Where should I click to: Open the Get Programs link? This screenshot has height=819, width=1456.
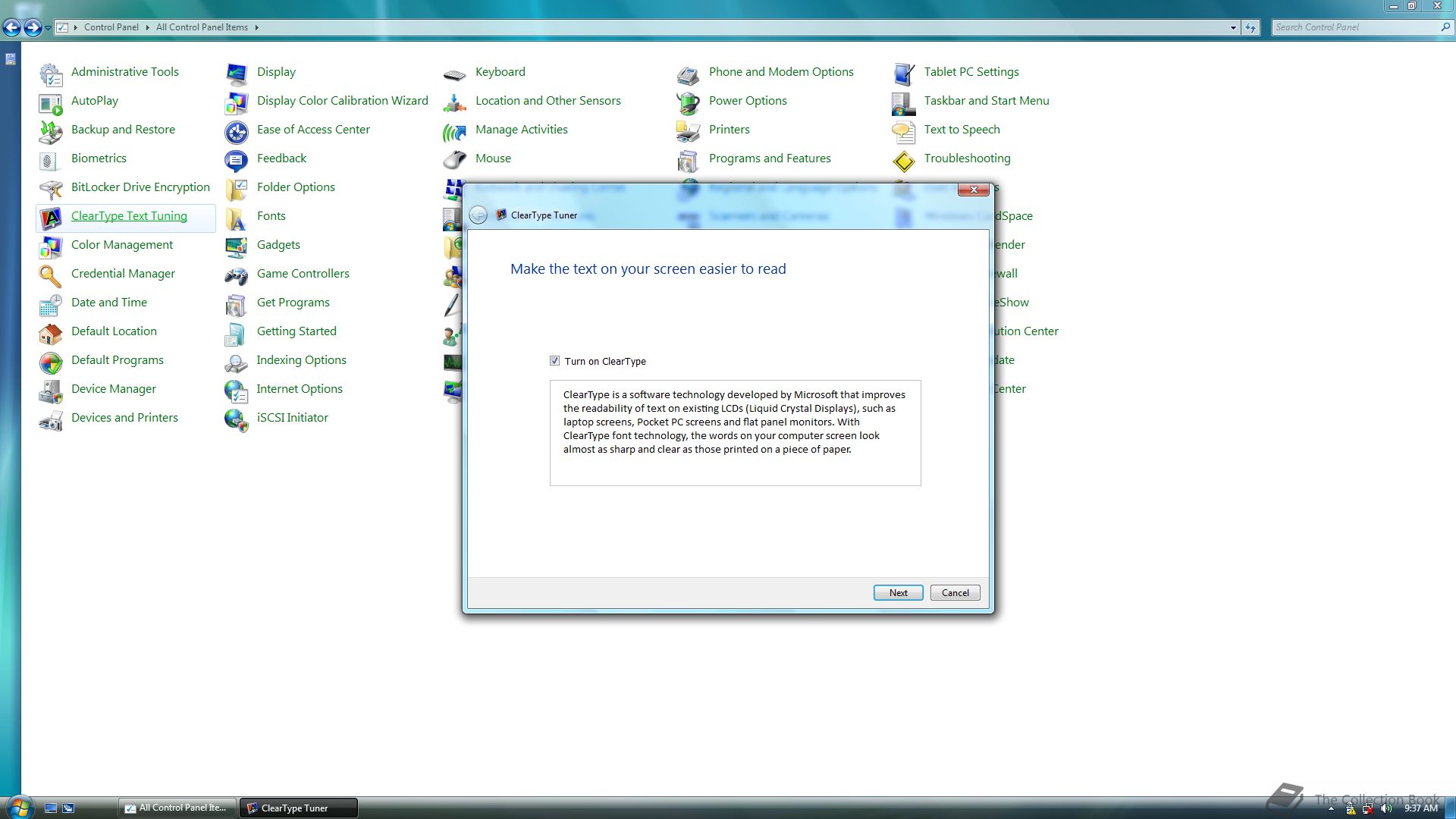pyautogui.click(x=293, y=303)
